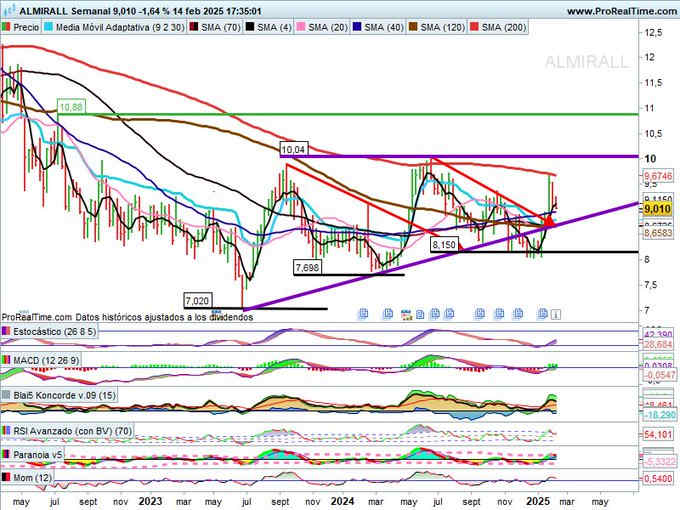Select the 10,04 resistance label
This screenshot has height=510, width=680.
[294, 150]
